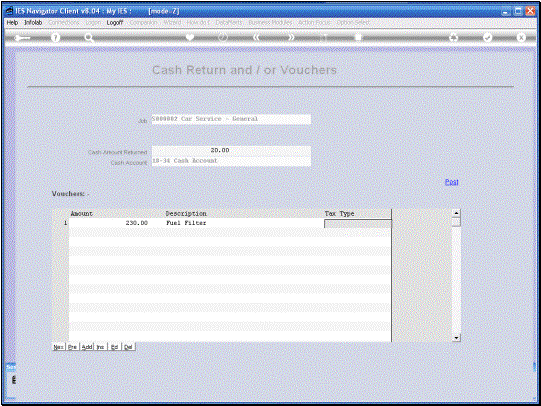Screen dimensions: 541x406
Task: Click the double left arrow icon
Action: (x=256, y=37)
